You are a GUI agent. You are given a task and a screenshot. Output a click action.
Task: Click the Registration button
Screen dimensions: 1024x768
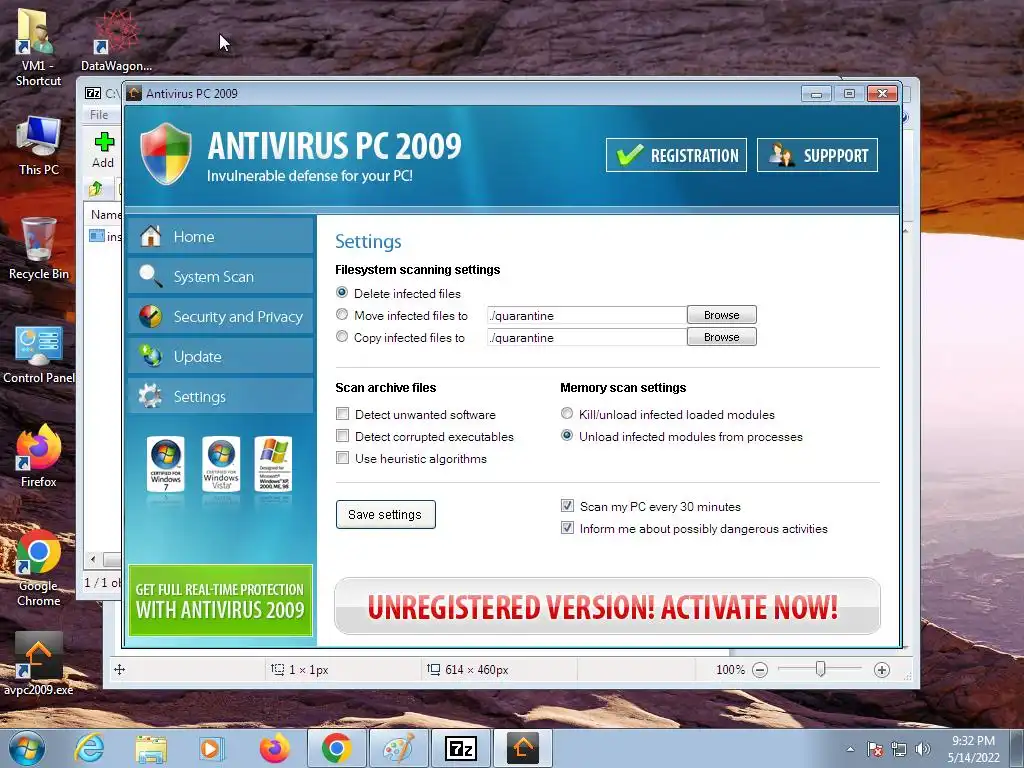(x=676, y=155)
